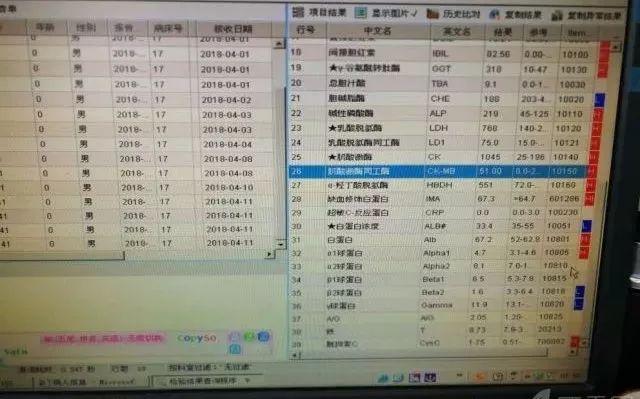
Task: Click the orange system tray icon
Action: point(480,376)
